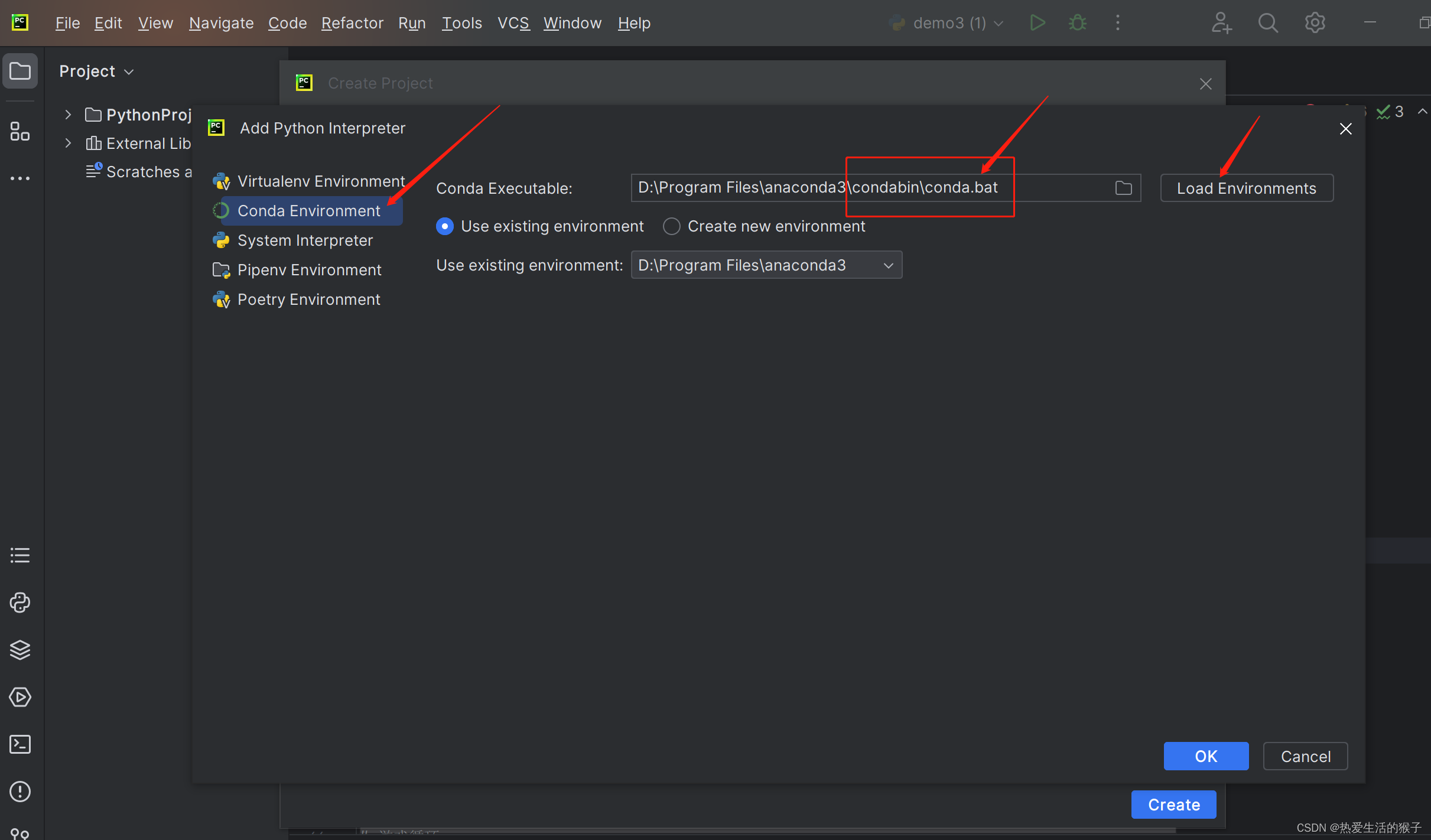Select Scratches and Consoles tree item
The height and width of the screenshot is (840, 1431).
tap(139, 171)
